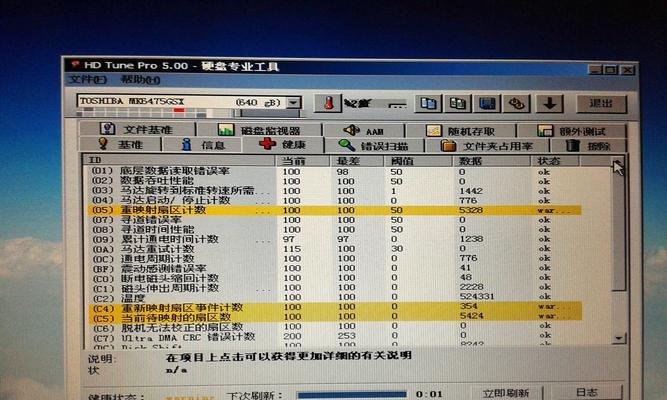Select highlighted row (05) 重映射扇区计数

(x=334, y=210)
